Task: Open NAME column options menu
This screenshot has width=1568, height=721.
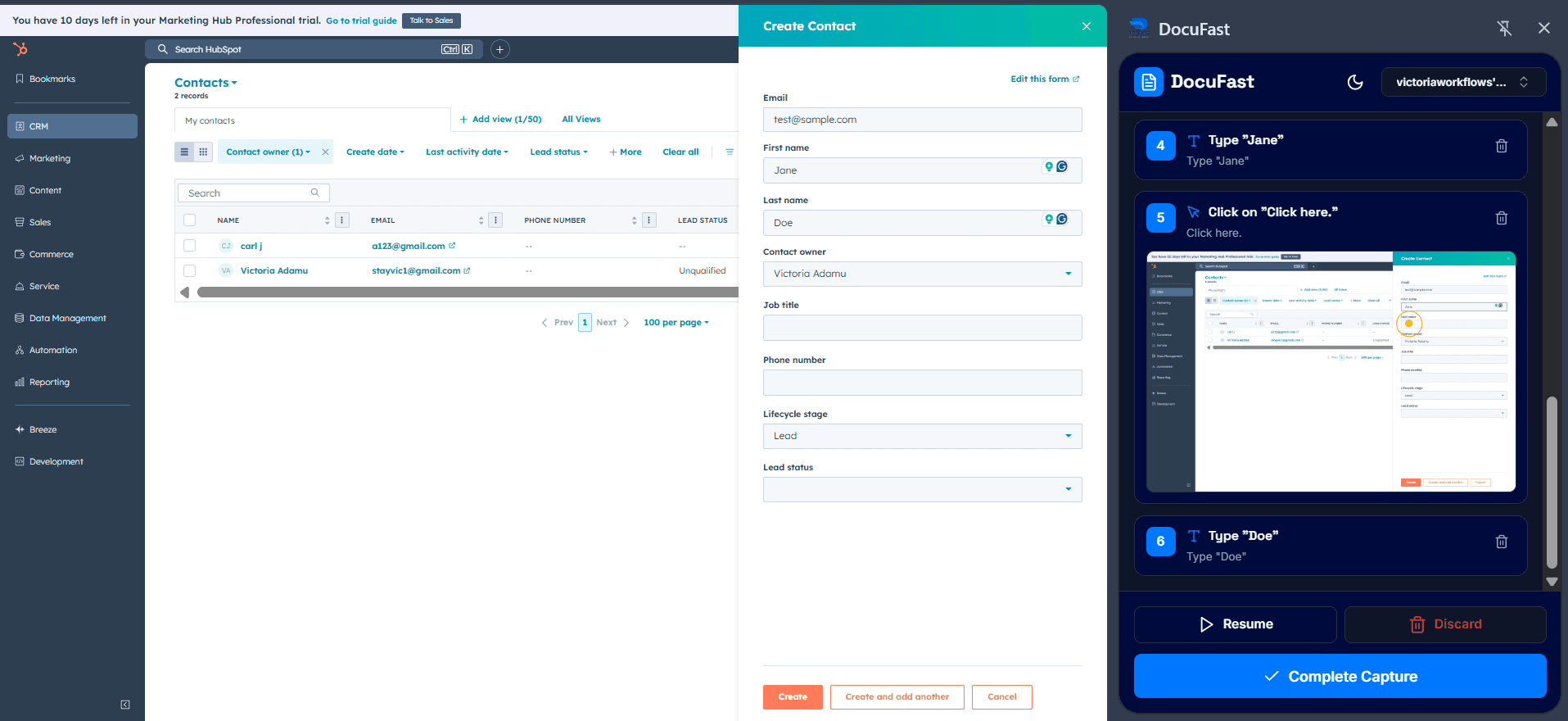Action: [x=342, y=220]
